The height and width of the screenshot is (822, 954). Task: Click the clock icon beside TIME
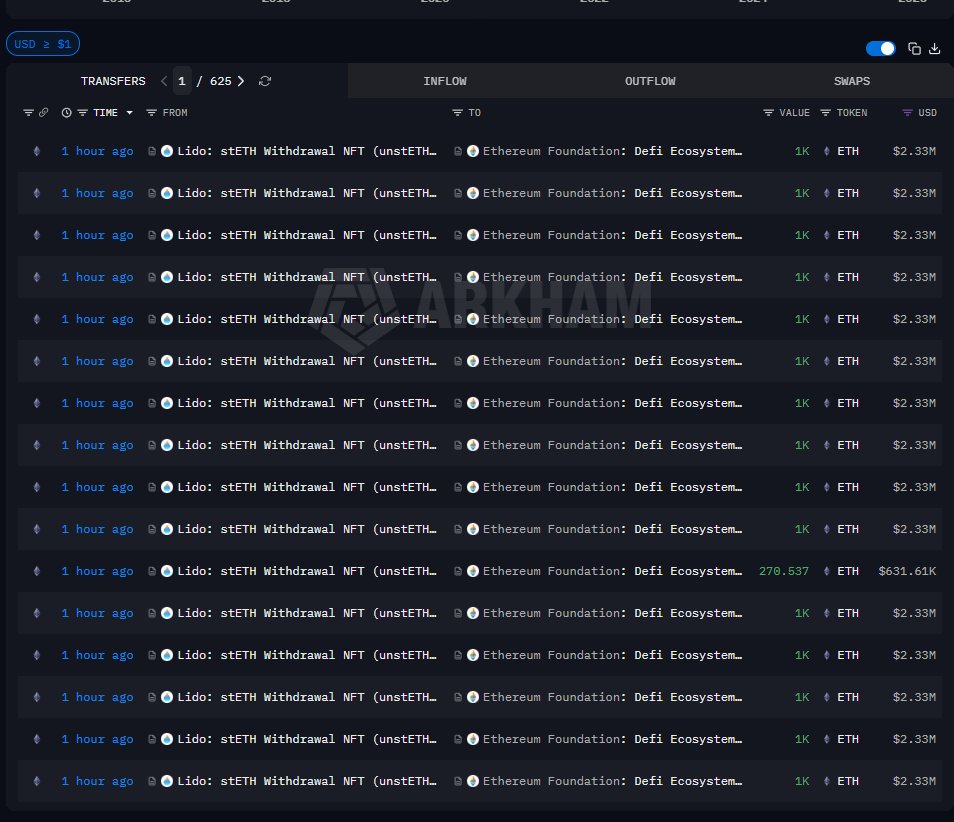66,113
